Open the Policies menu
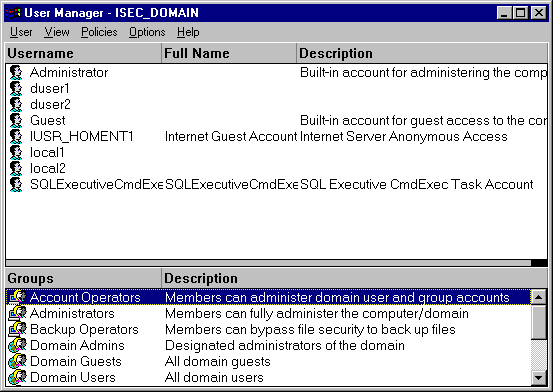 pyautogui.click(x=99, y=32)
